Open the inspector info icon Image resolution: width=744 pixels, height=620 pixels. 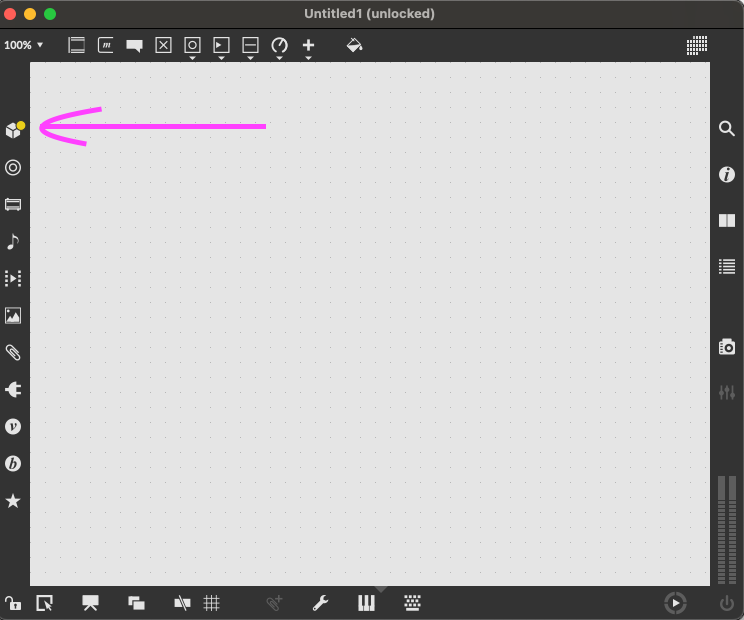[x=726, y=175]
